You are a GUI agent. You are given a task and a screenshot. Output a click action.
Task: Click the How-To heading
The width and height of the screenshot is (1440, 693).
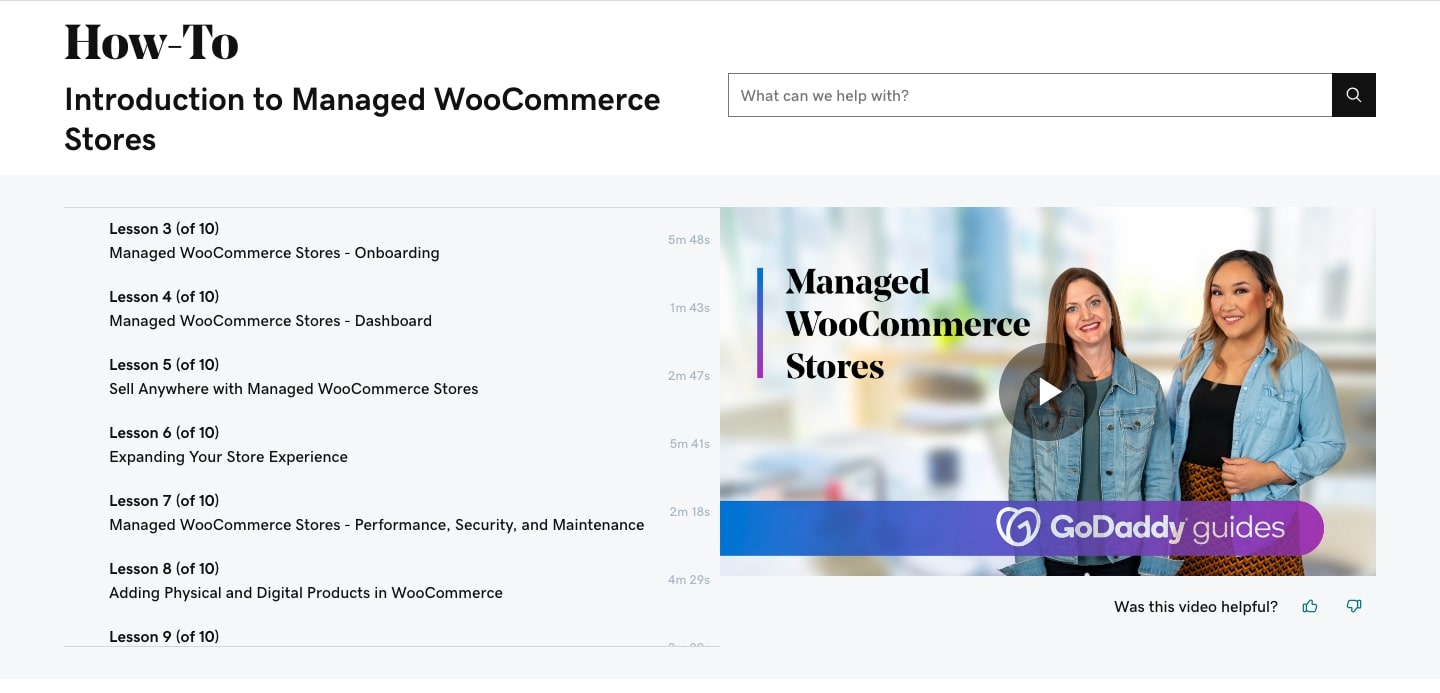[x=152, y=42]
